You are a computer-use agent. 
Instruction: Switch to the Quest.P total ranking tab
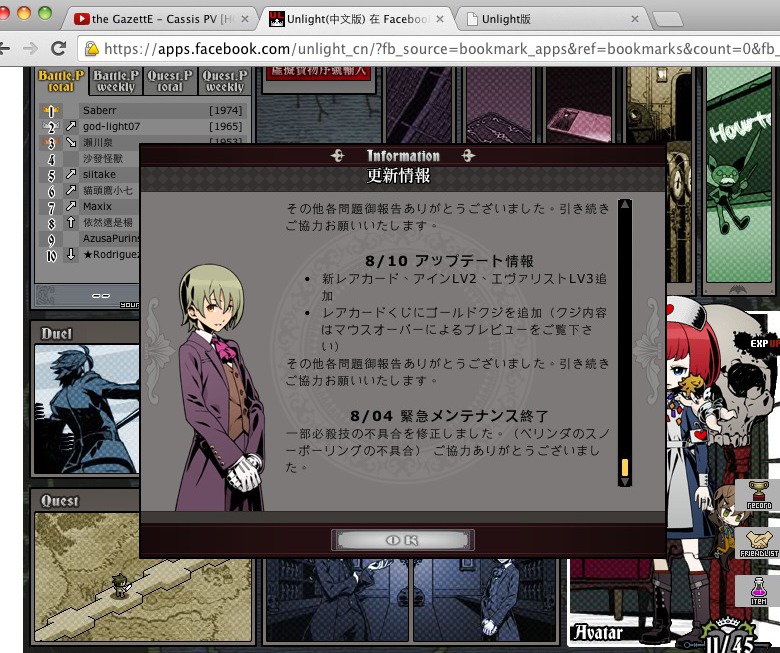170,81
